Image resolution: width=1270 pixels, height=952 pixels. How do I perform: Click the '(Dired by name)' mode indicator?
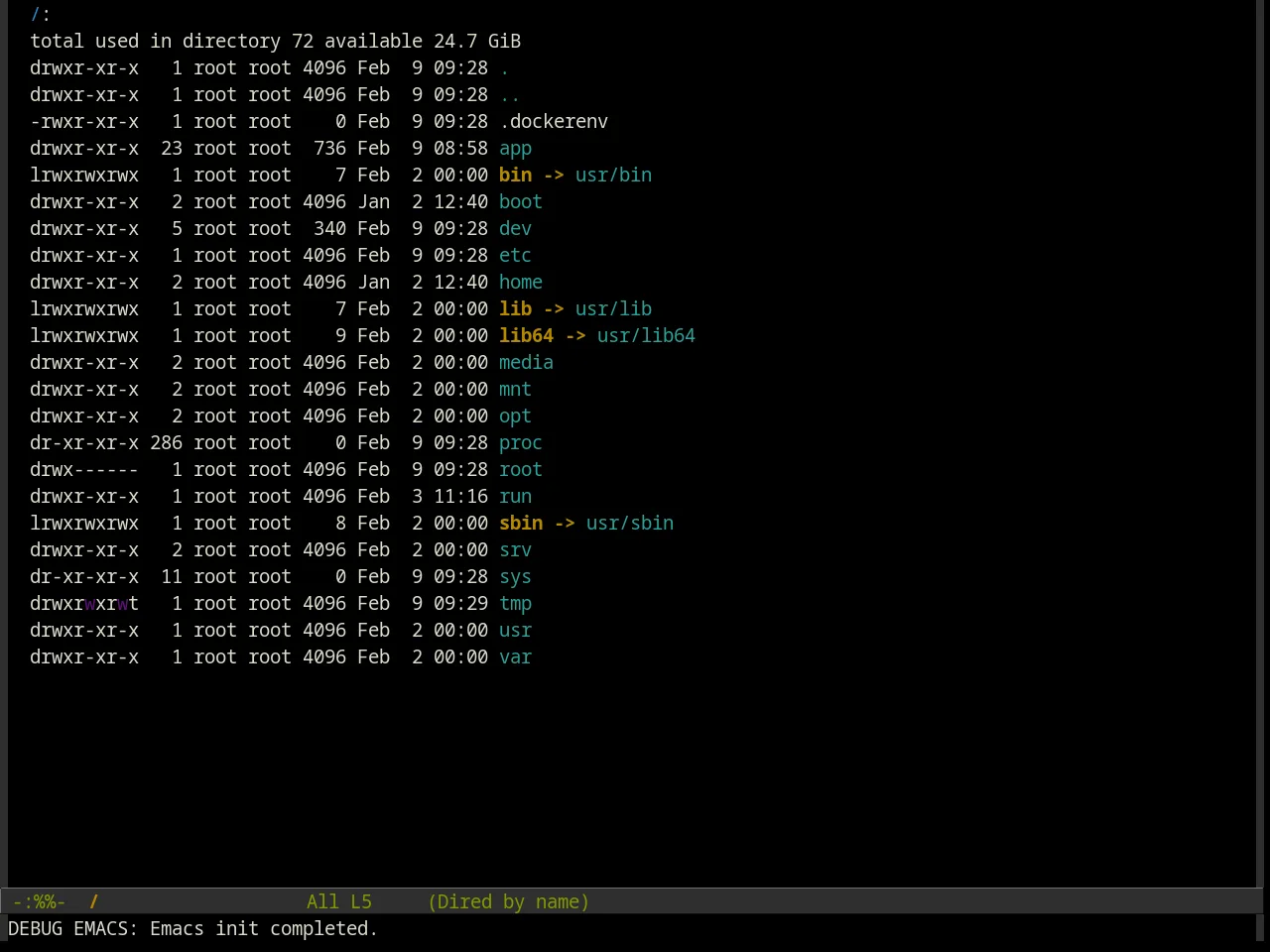509,901
